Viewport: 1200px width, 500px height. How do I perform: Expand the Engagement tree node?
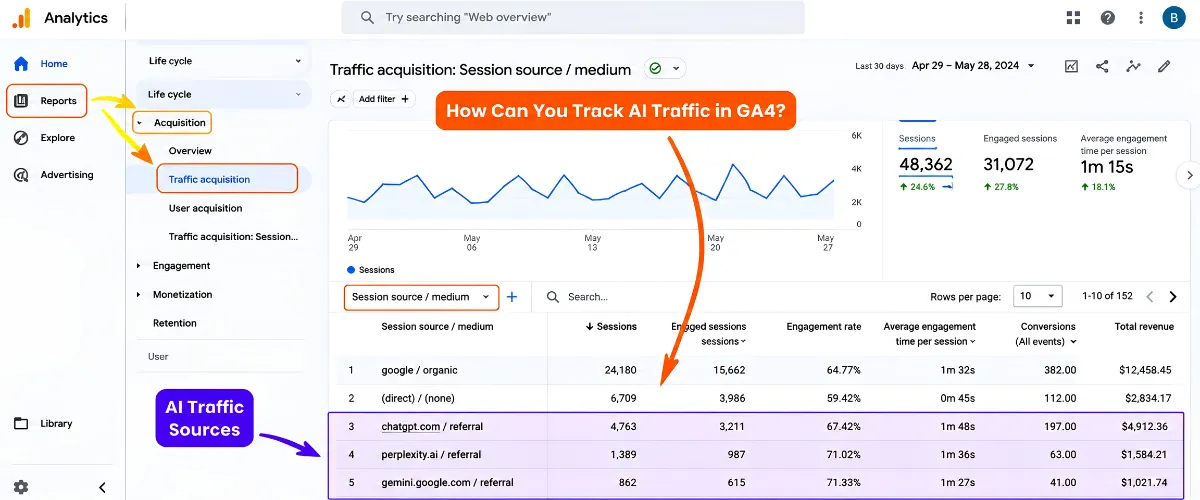[139, 266]
